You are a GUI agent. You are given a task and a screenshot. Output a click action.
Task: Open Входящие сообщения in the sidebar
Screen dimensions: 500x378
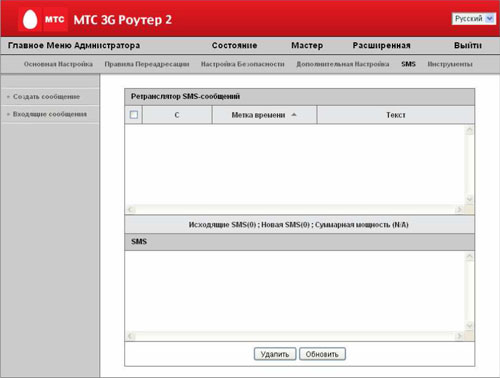pyautogui.click(x=50, y=114)
